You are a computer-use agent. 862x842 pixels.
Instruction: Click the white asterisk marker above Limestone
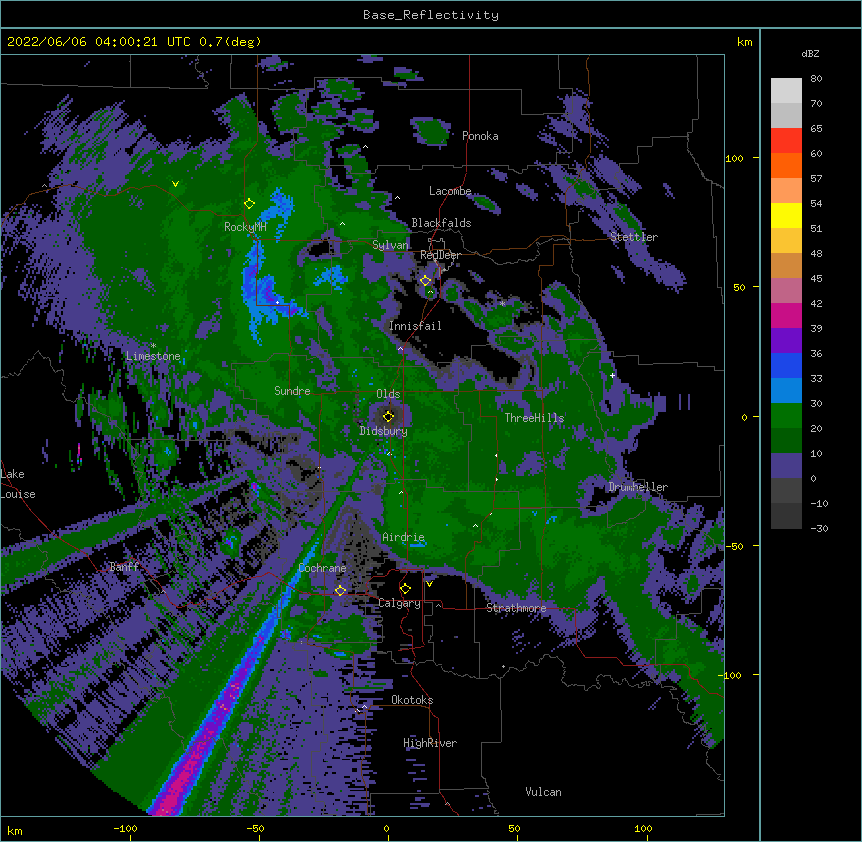pos(153,346)
